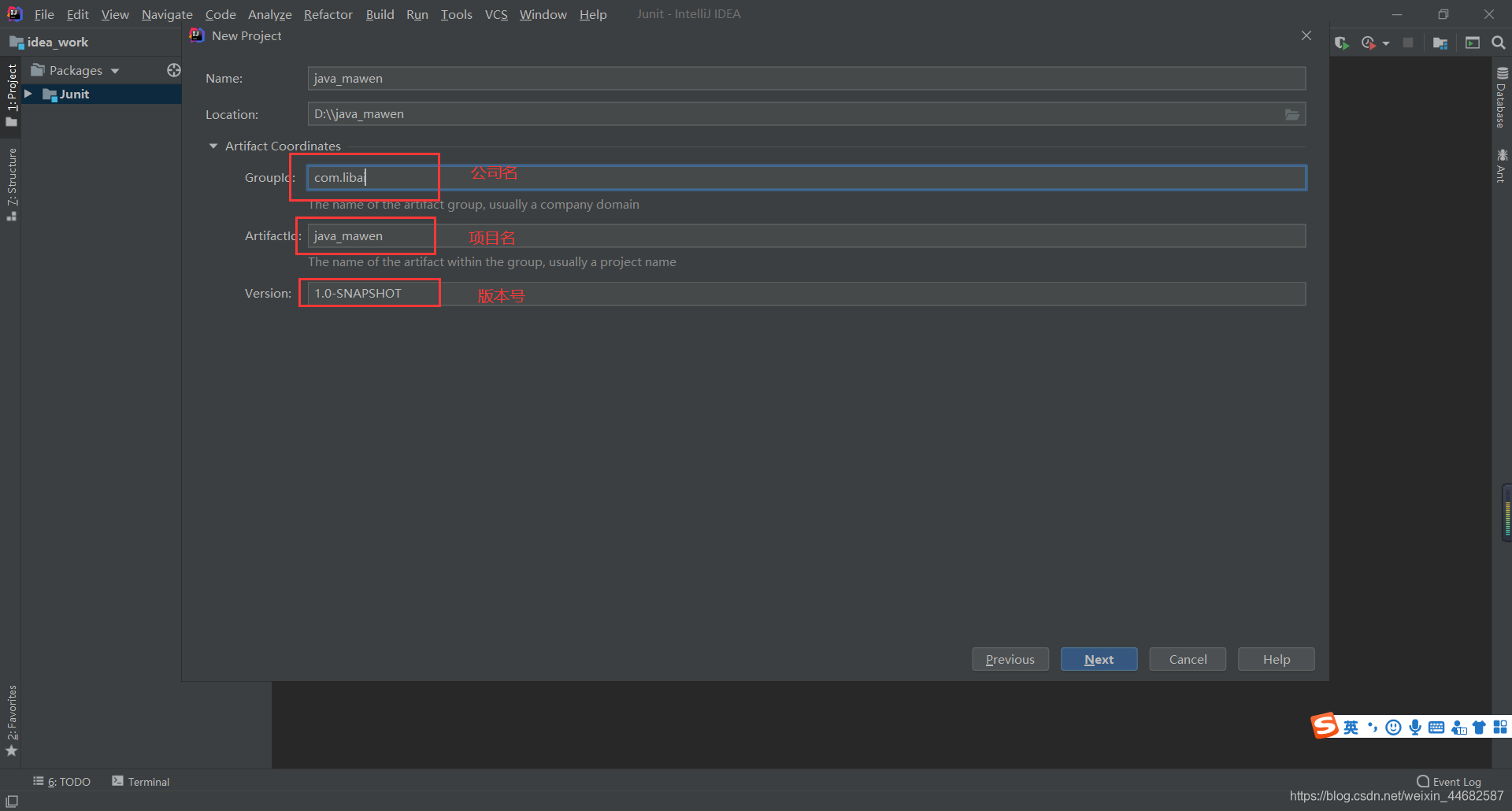Open the Favorites tool window tab
The height and width of the screenshot is (811, 1512).
[x=11, y=720]
